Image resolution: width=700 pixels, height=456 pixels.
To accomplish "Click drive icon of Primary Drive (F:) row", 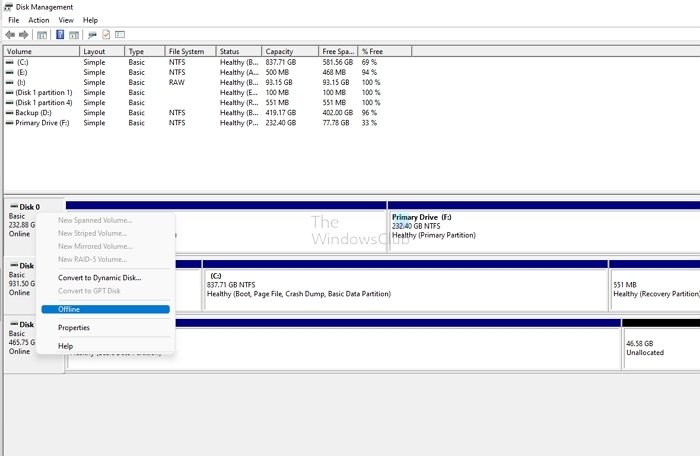I will pos(9,123).
